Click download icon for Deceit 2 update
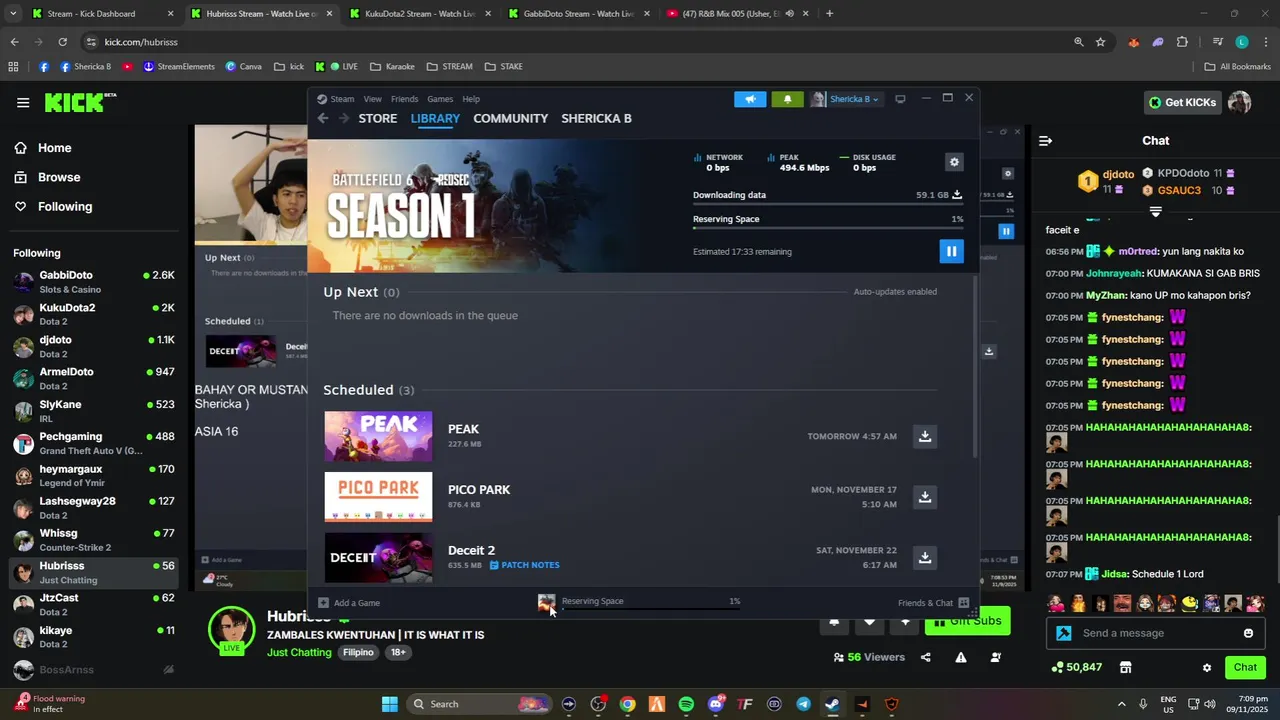 click(925, 557)
